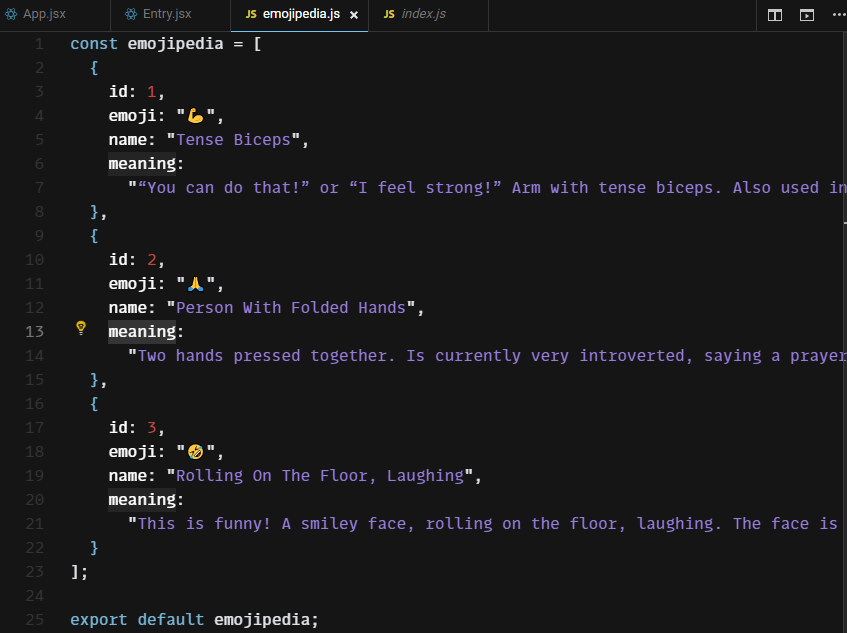847x633 pixels.
Task: Click the JS icon on emojipedia.js tab
Action: coord(251,14)
